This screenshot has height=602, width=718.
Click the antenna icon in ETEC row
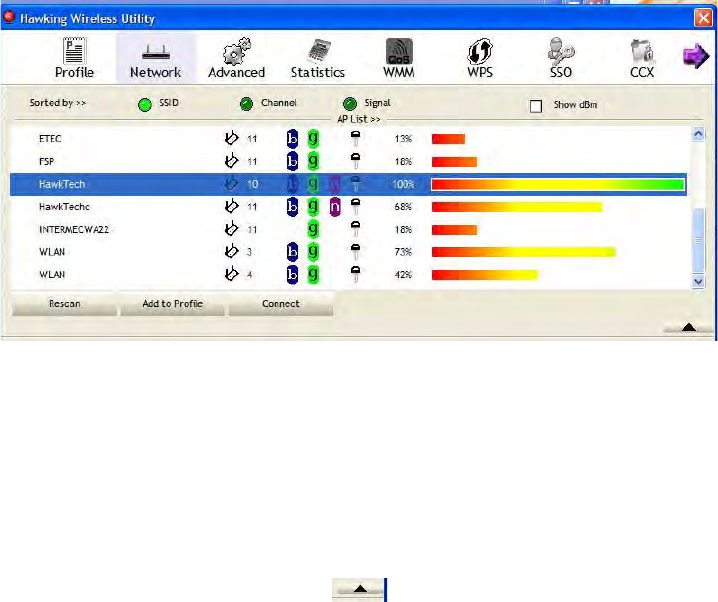tap(232, 138)
